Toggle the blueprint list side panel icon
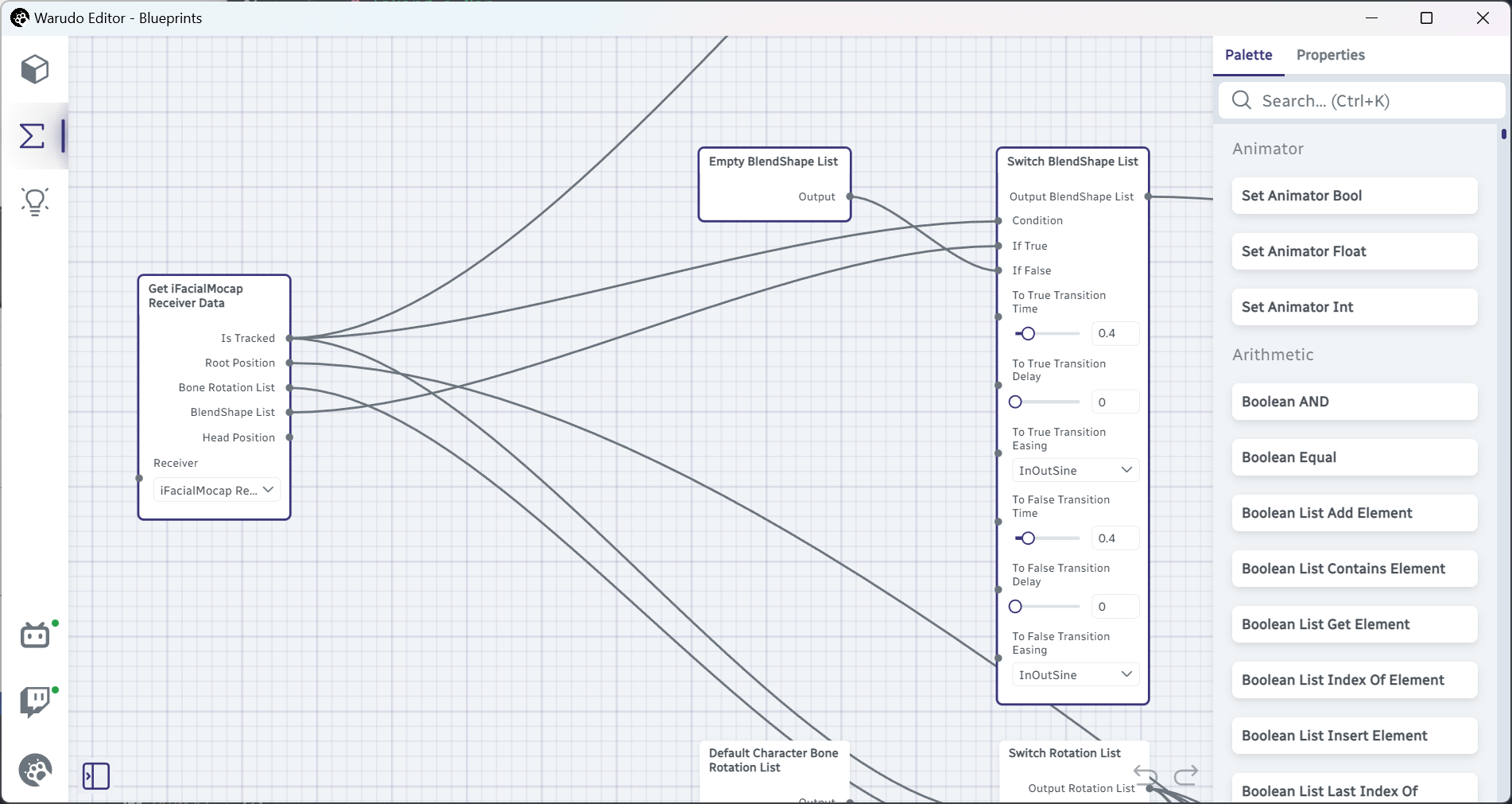1512x804 pixels. [96, 775]
